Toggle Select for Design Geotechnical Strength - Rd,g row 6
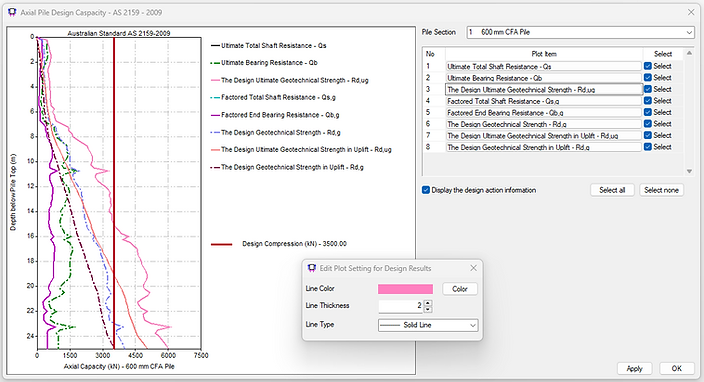 point(647,124)
